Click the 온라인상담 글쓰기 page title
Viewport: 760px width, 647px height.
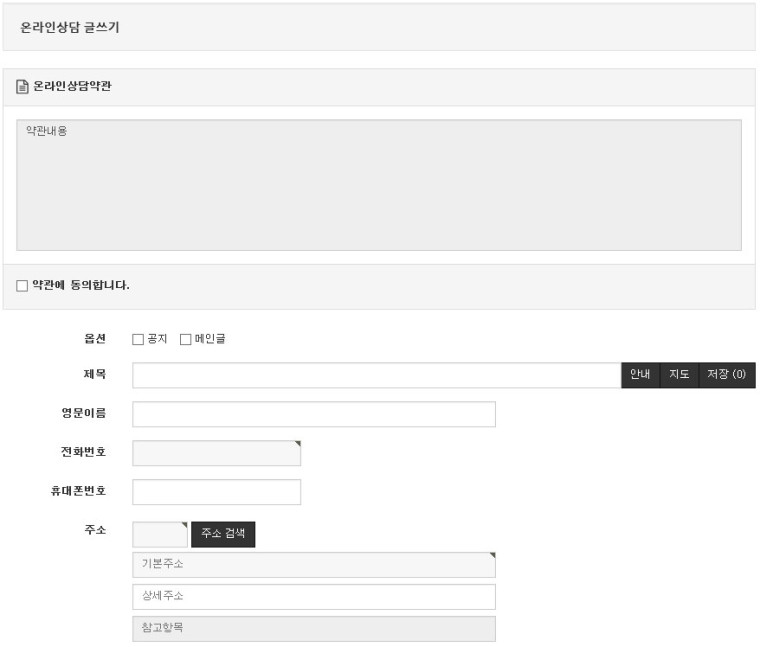pyautogui.click(x=70, y=28)
